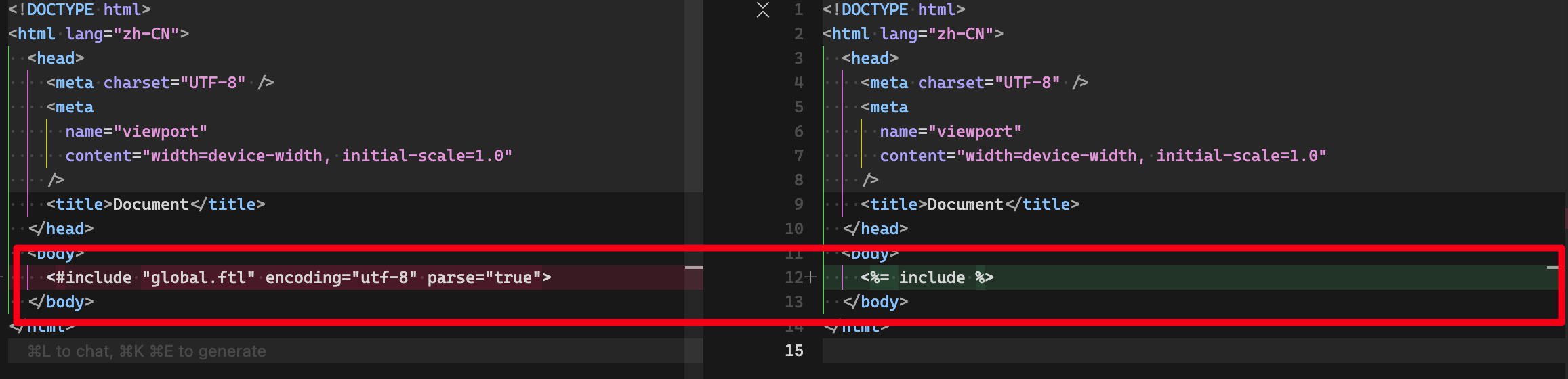Click the plus marker beside line 12
The image size is (1568, 379).
811,277
